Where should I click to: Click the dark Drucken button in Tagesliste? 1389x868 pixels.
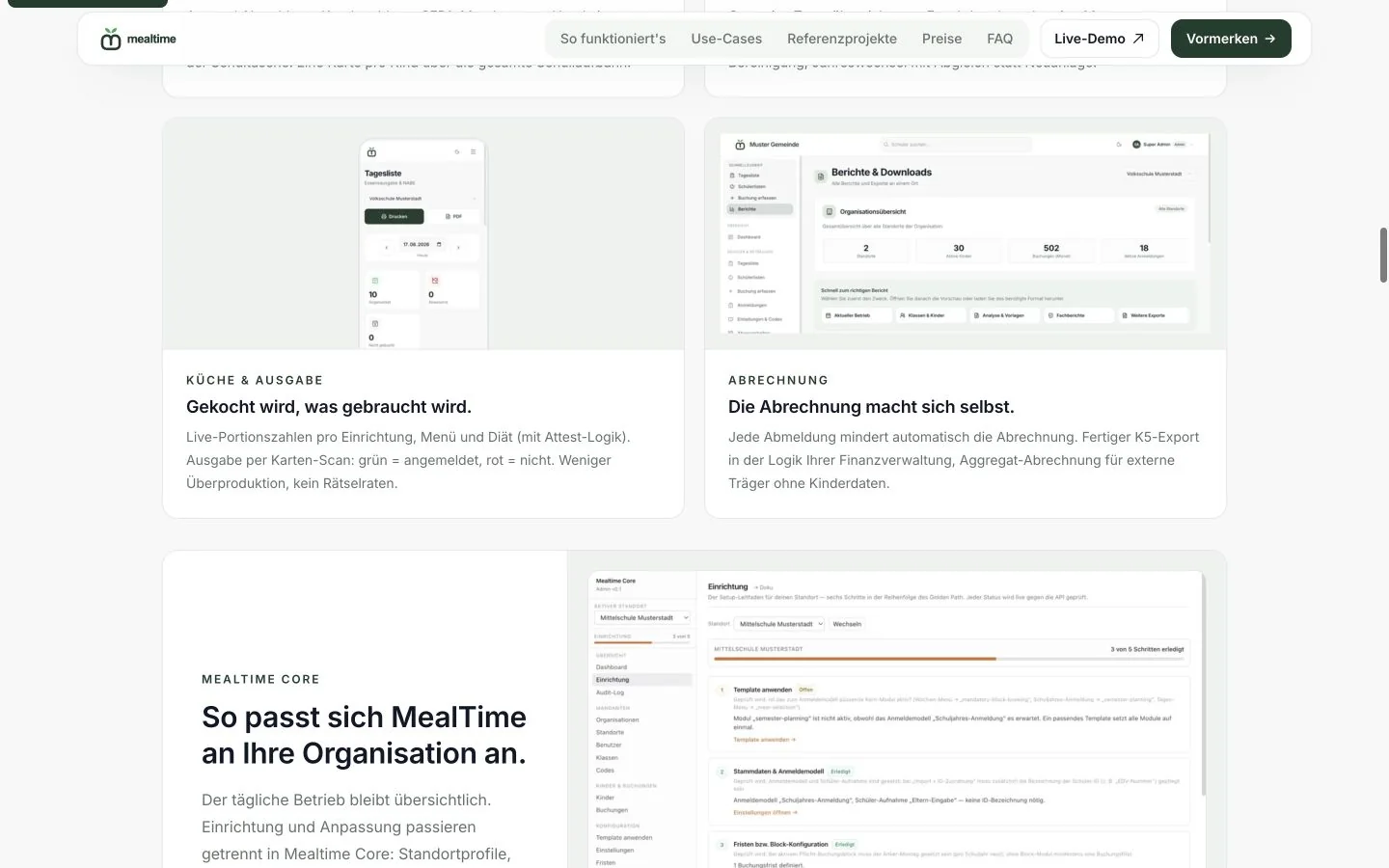pyautogui.click(x=394, y=216)
